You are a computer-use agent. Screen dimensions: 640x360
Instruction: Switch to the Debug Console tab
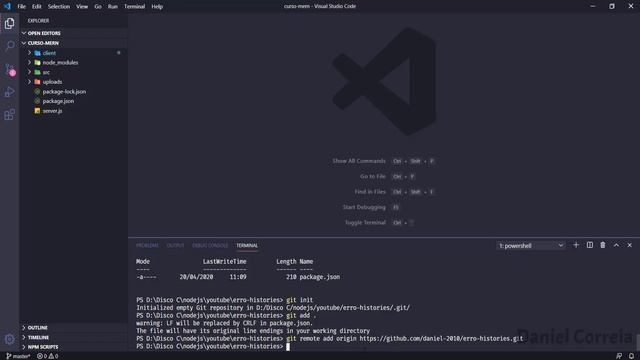click(x=210, y=245)
